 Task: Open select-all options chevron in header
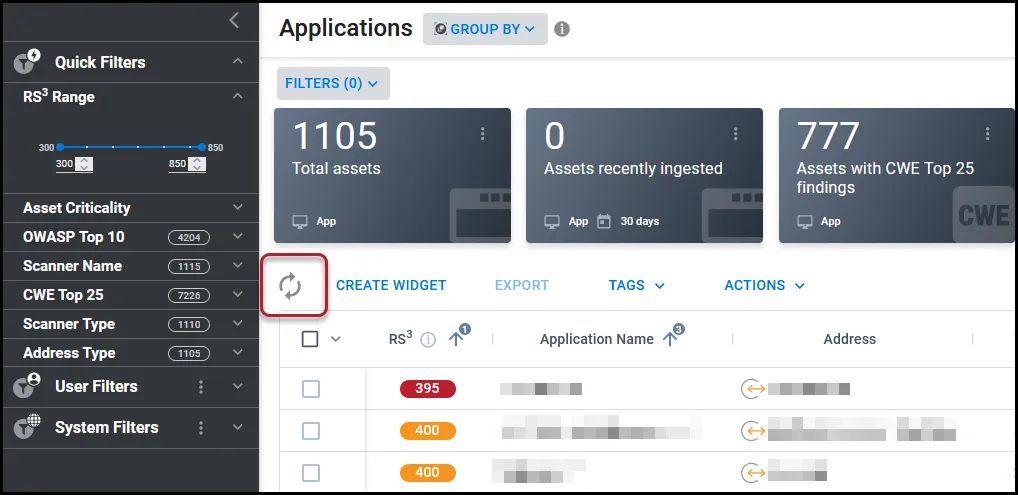[x=336, y=339]
